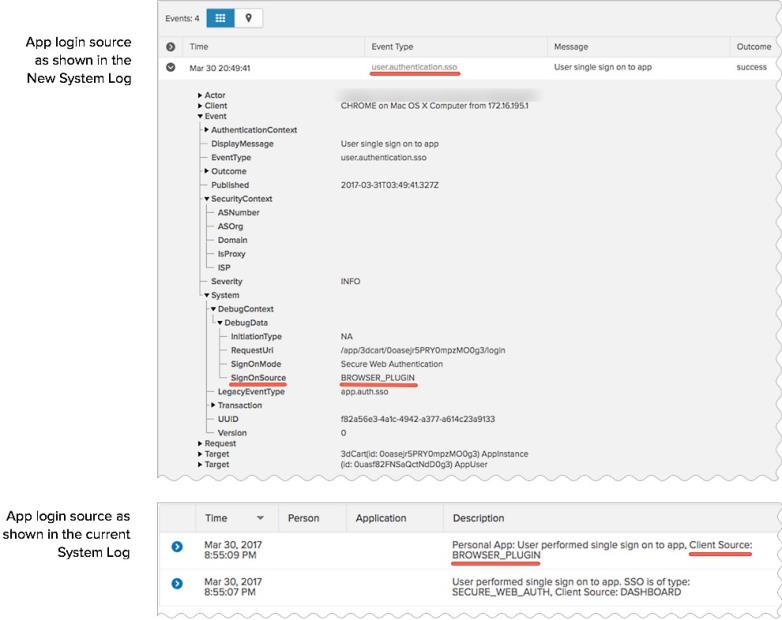The width and height of the screenshot is (782, 620).
Task: Expand all events using header arrow icon
Action: pyautogui.click(x=171, y=47)
